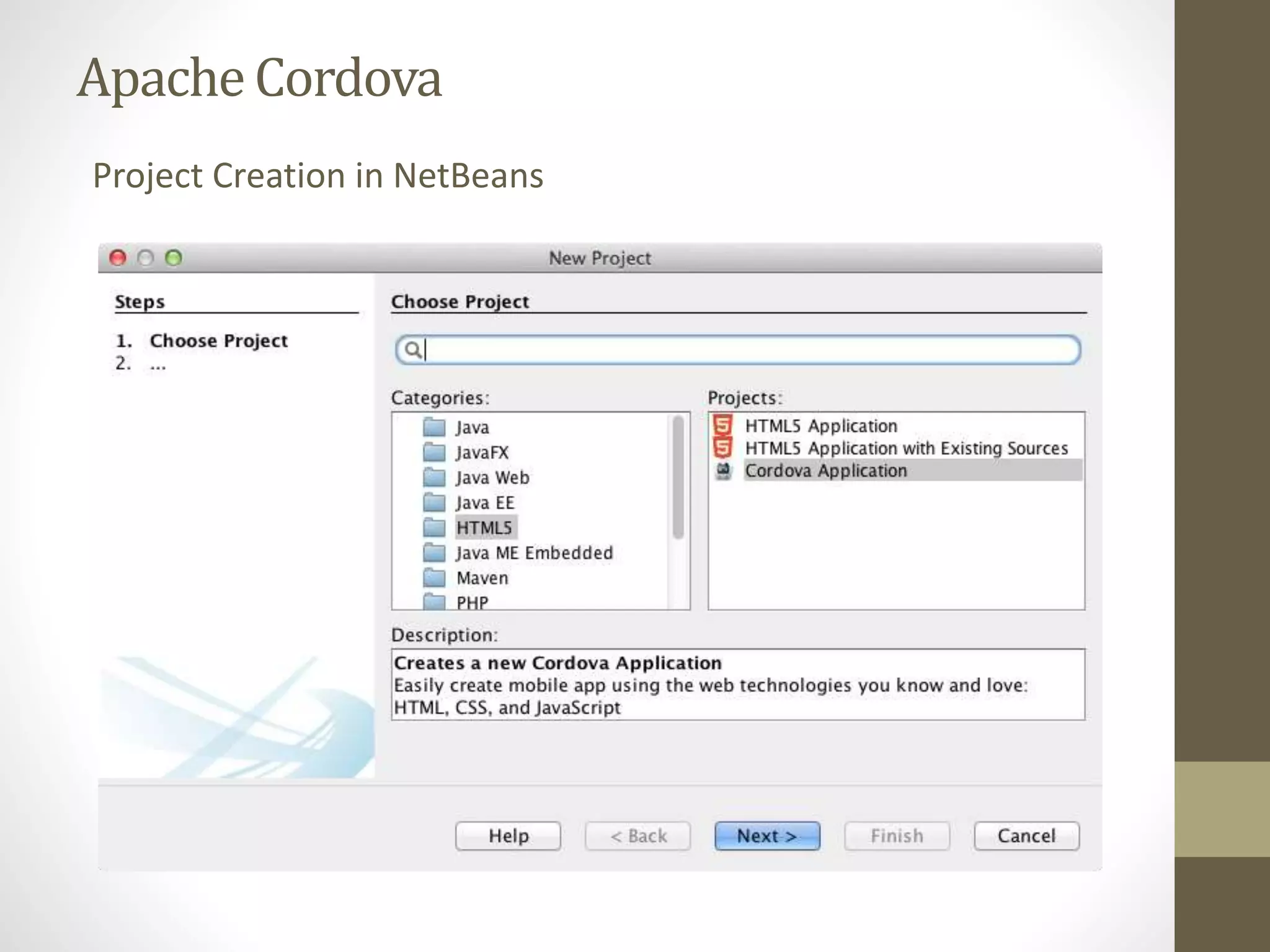Image resolution: width=1270 pixels, height=952 pixels.
Task: Click the HTML5 category folder icon
Action: (434, 527)
